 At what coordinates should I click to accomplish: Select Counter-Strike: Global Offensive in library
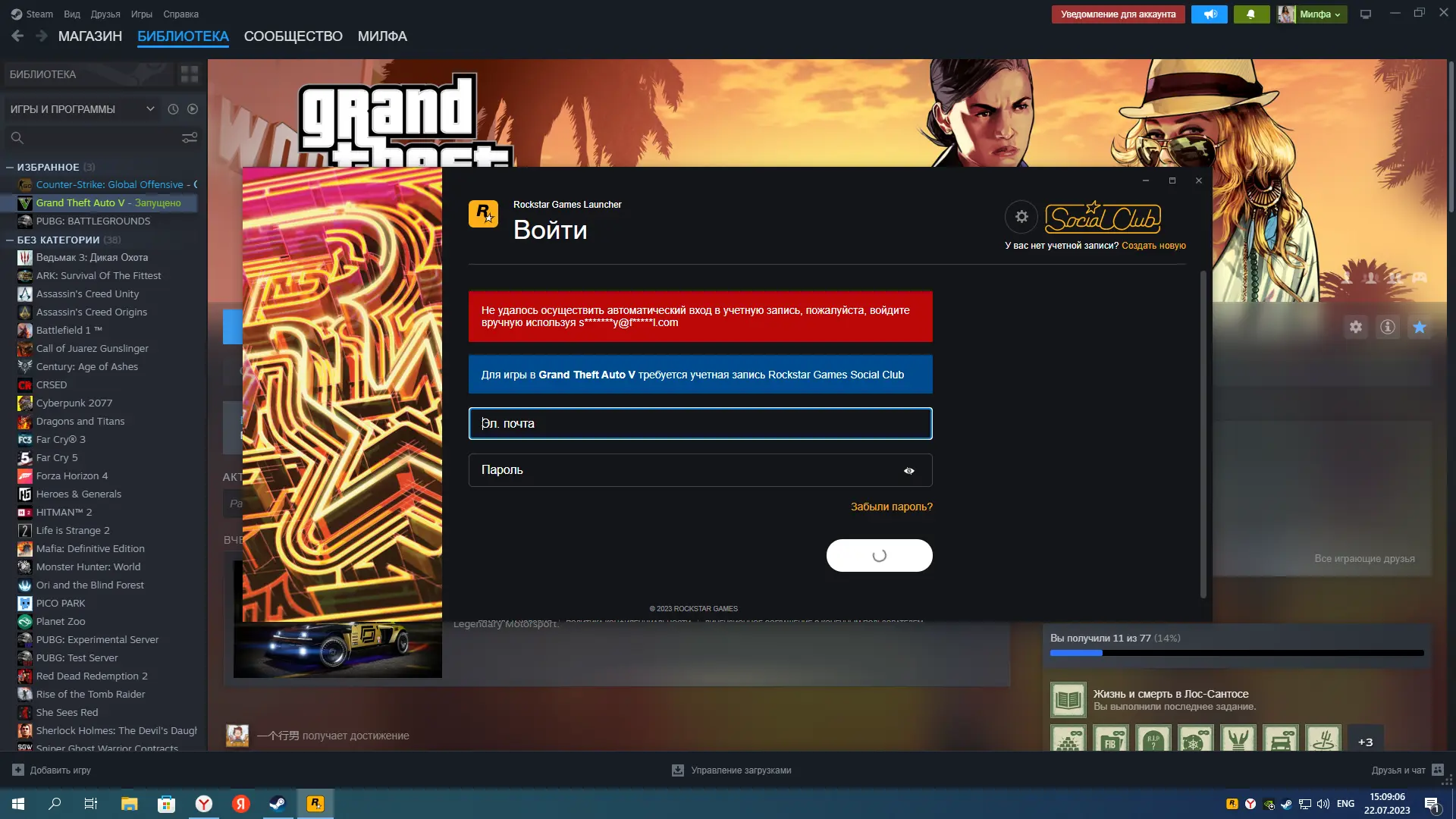pyautogui.click(x=106, y=184)
